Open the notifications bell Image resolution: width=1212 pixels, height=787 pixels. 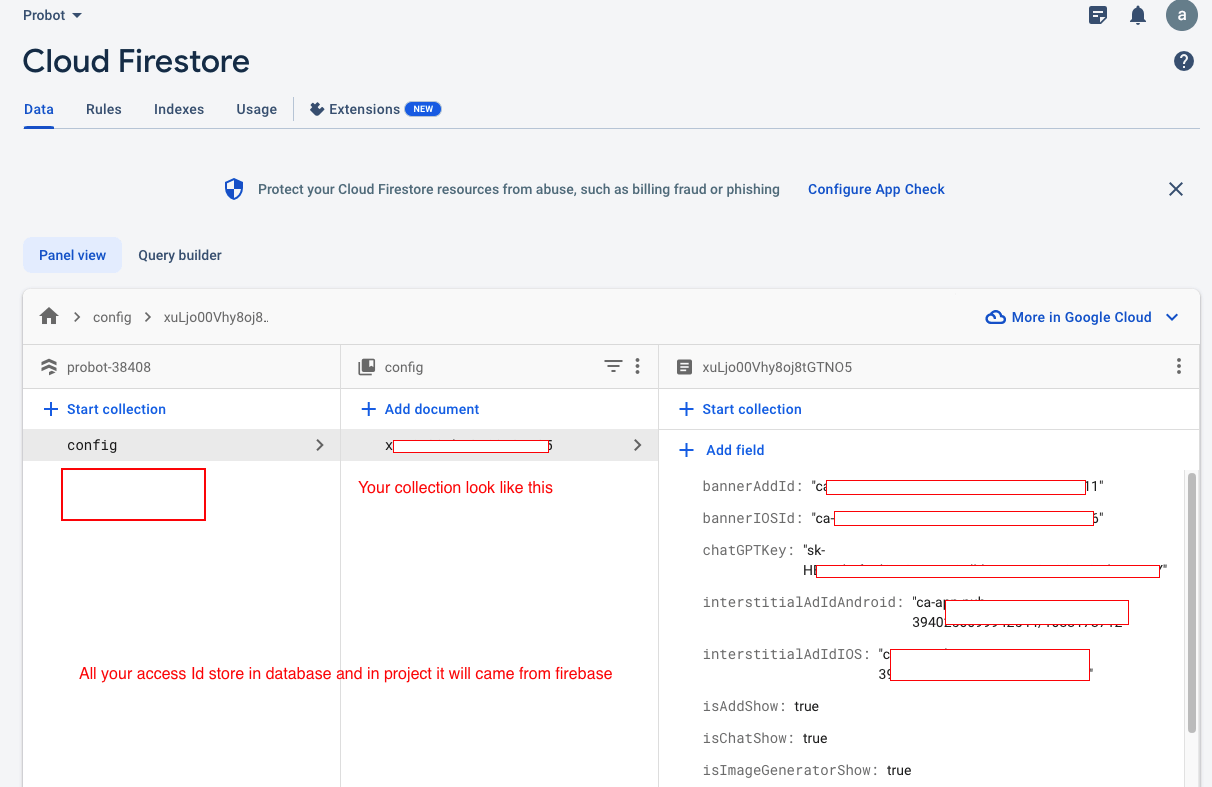pos(1138,15)
